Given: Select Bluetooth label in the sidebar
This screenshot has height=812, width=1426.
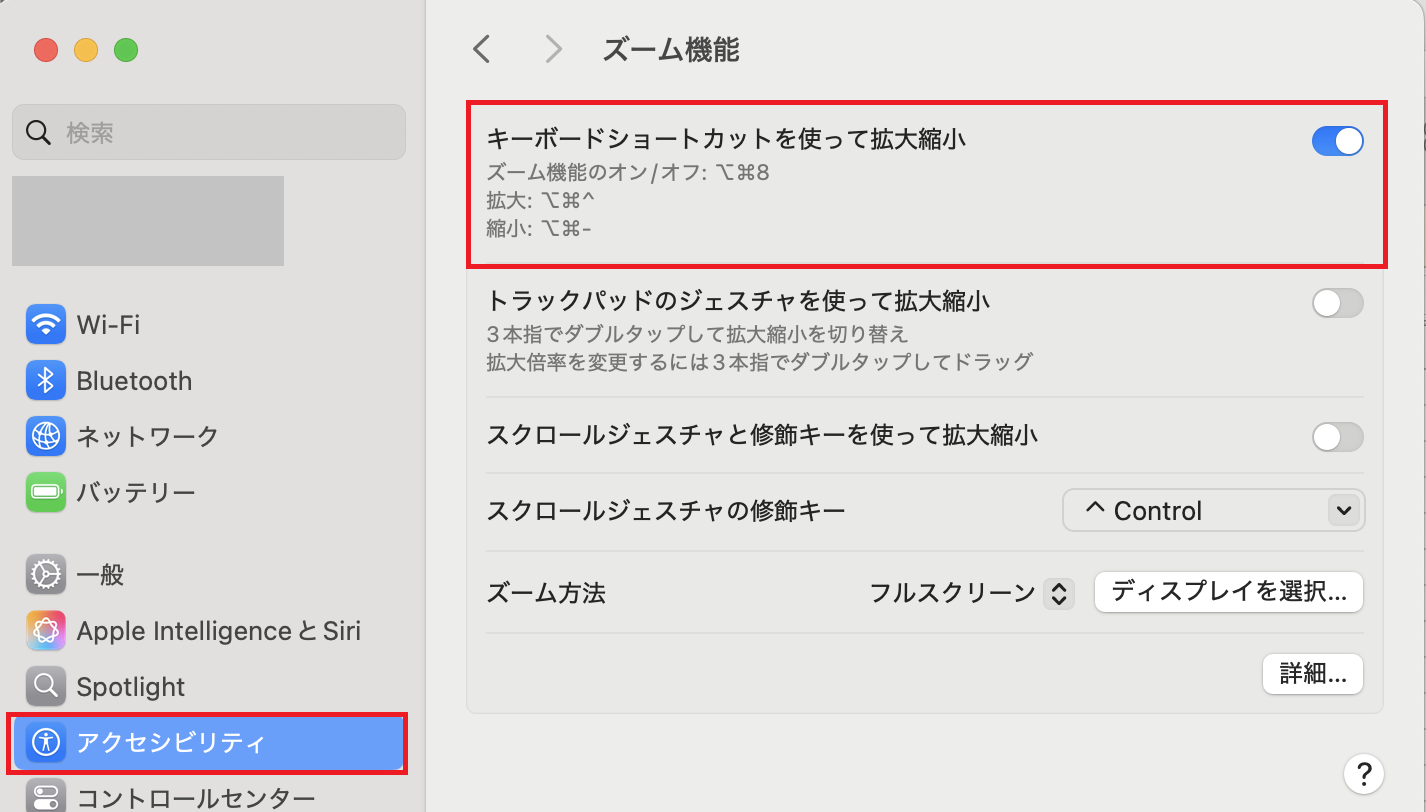Looking at the screenshot, I should (134, 381).
